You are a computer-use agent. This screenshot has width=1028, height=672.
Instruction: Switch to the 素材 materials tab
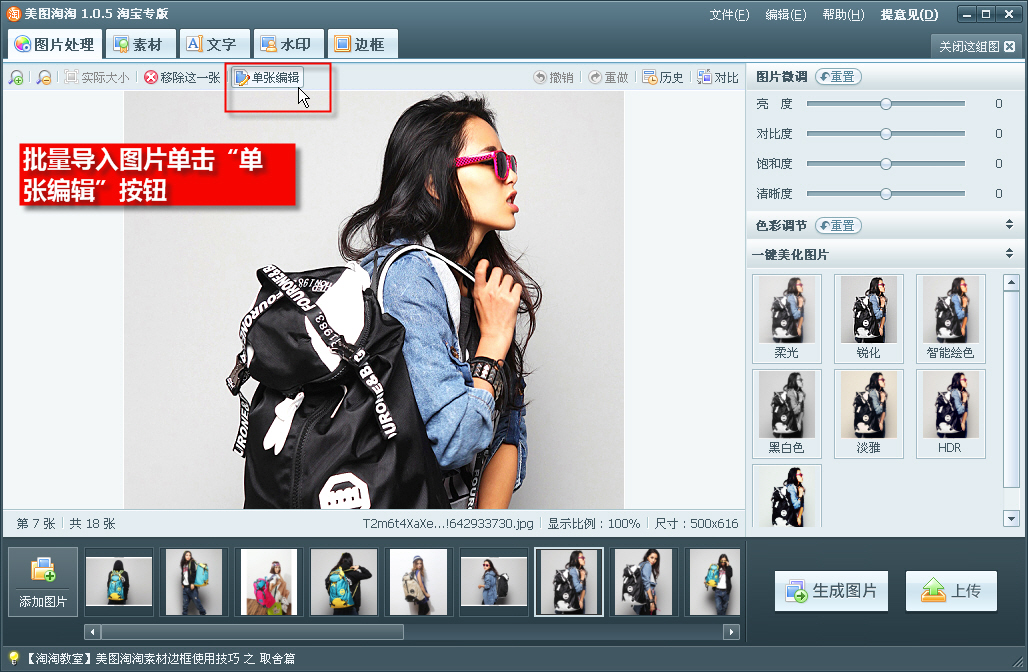point(139,44)
